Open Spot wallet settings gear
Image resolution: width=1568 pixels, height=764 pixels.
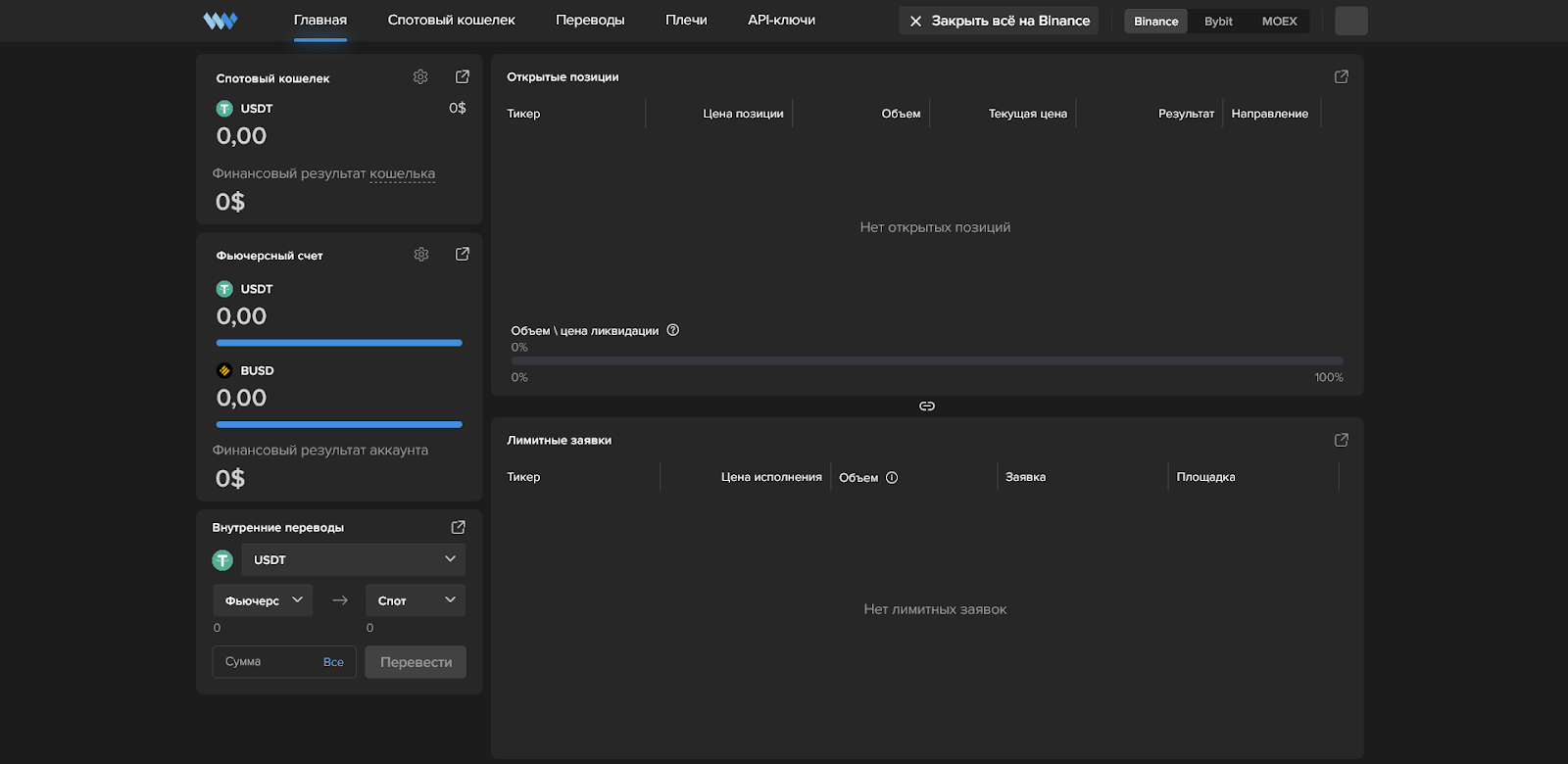[420, 77]
